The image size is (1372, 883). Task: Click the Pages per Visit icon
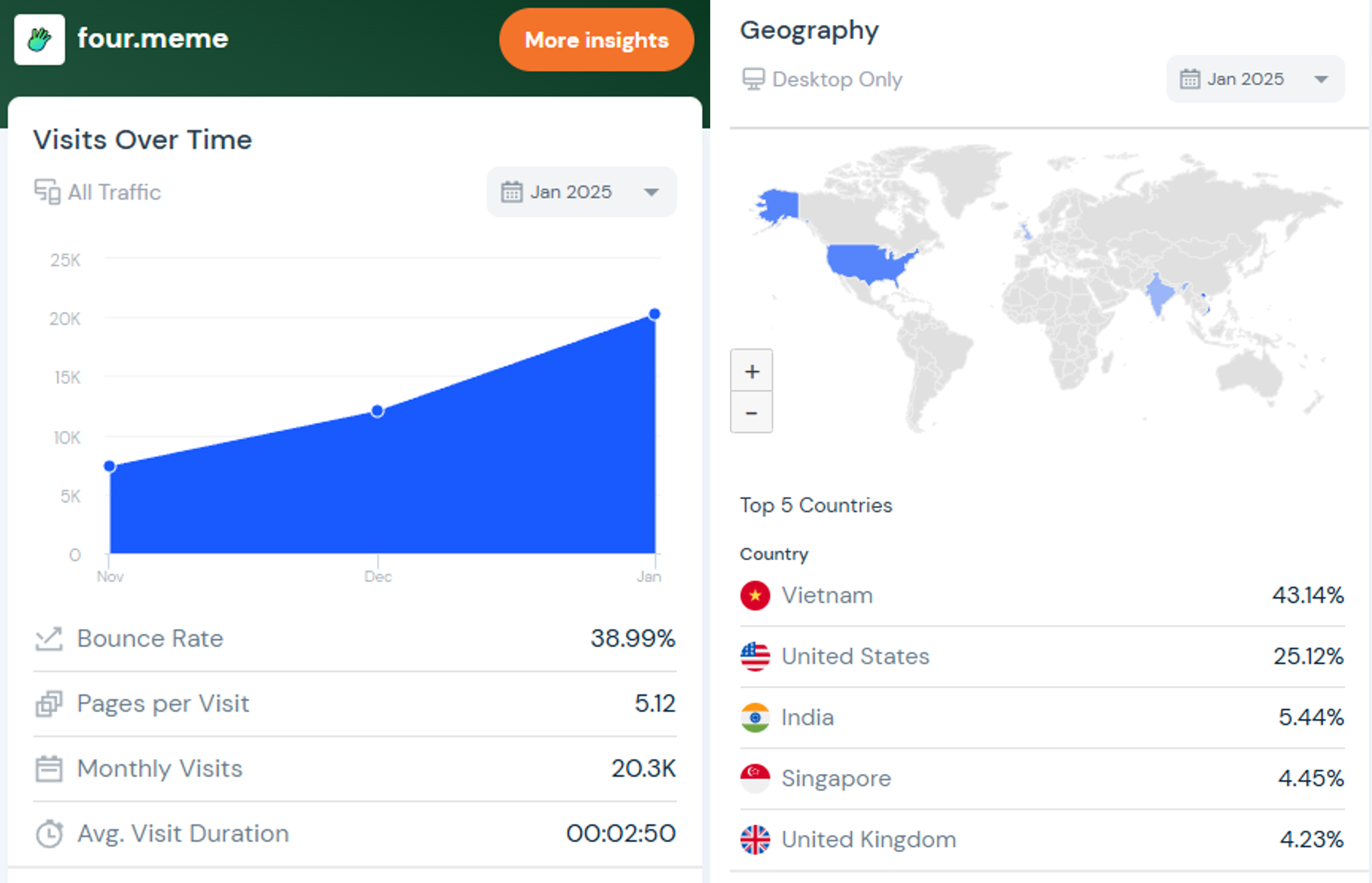[50, 704]
